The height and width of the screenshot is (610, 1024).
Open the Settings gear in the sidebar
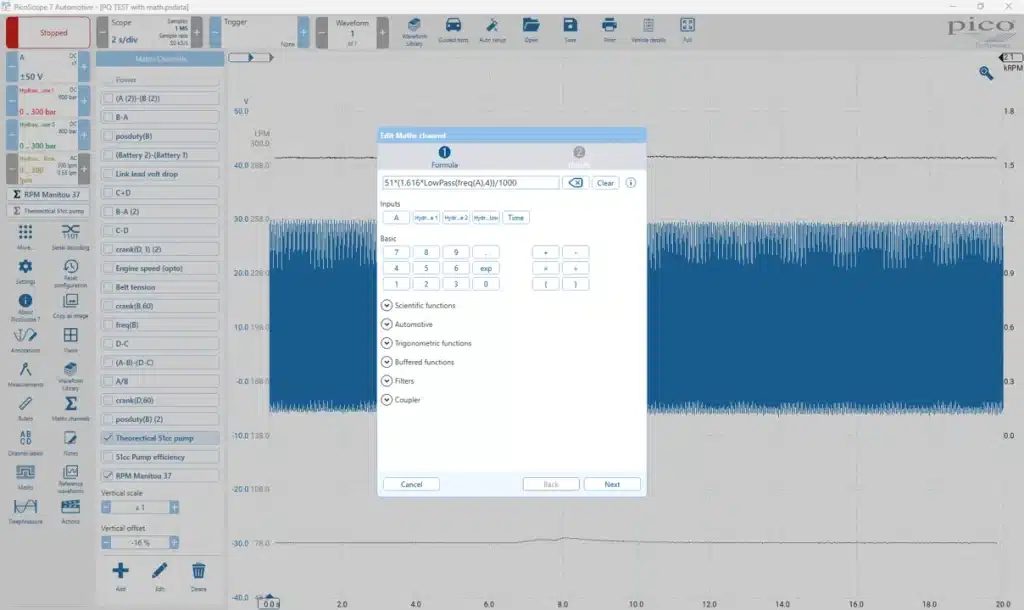pyautogui.click(x=25, y=271)
